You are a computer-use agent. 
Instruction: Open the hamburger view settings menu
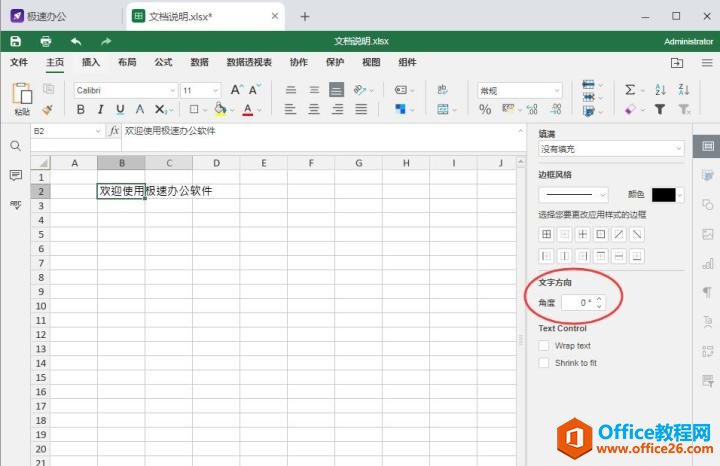[x=707, y=63]
